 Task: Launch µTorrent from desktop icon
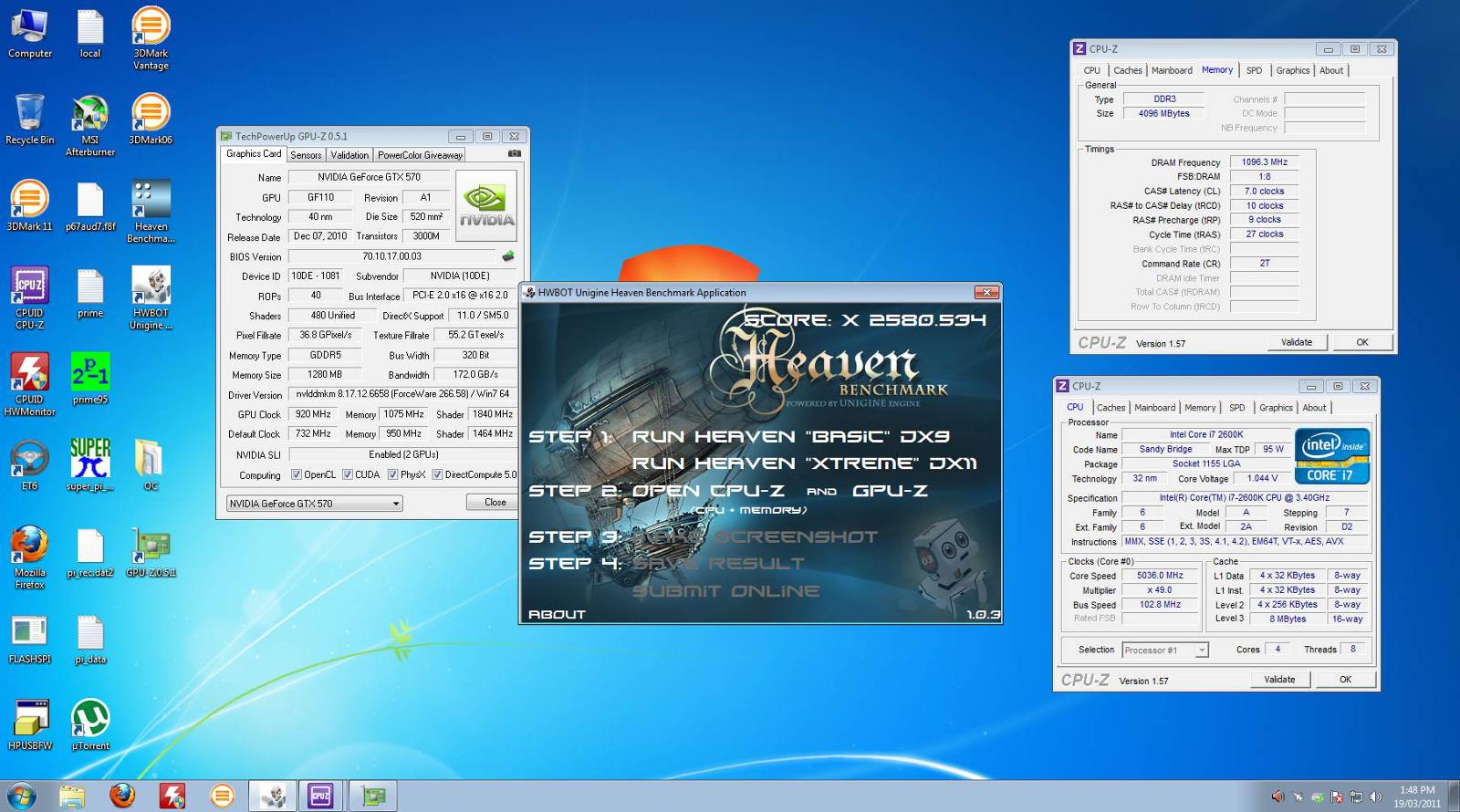[x=90, y=725]
